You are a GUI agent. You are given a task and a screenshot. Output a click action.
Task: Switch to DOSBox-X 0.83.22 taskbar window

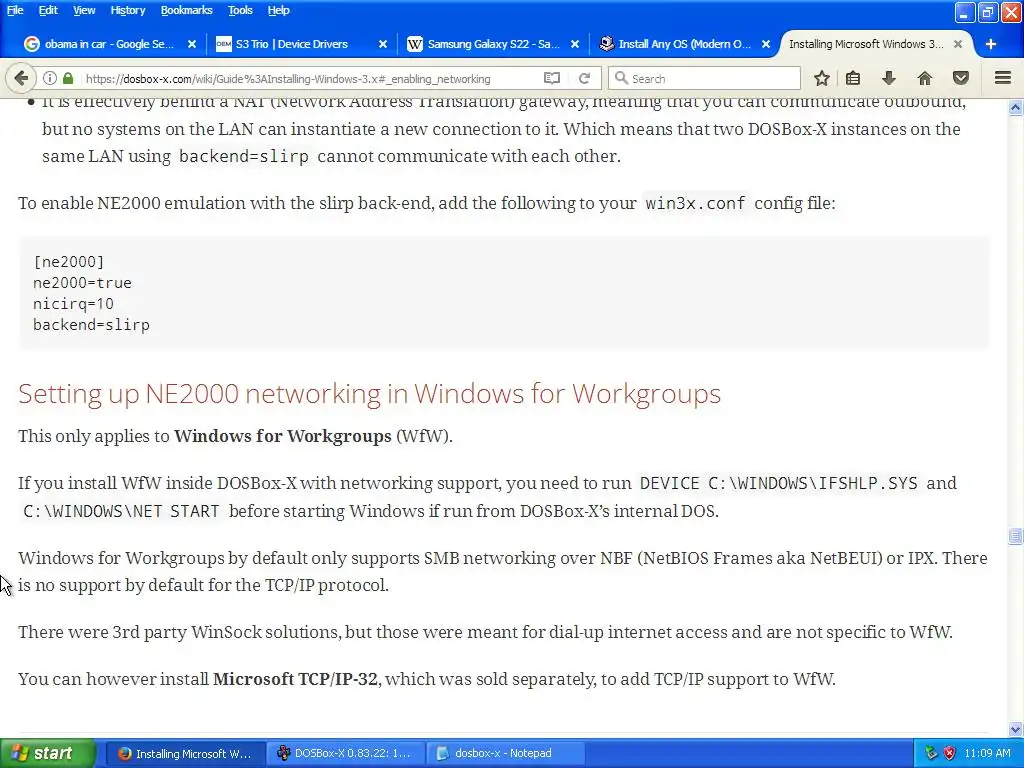(x=345, y=753)
